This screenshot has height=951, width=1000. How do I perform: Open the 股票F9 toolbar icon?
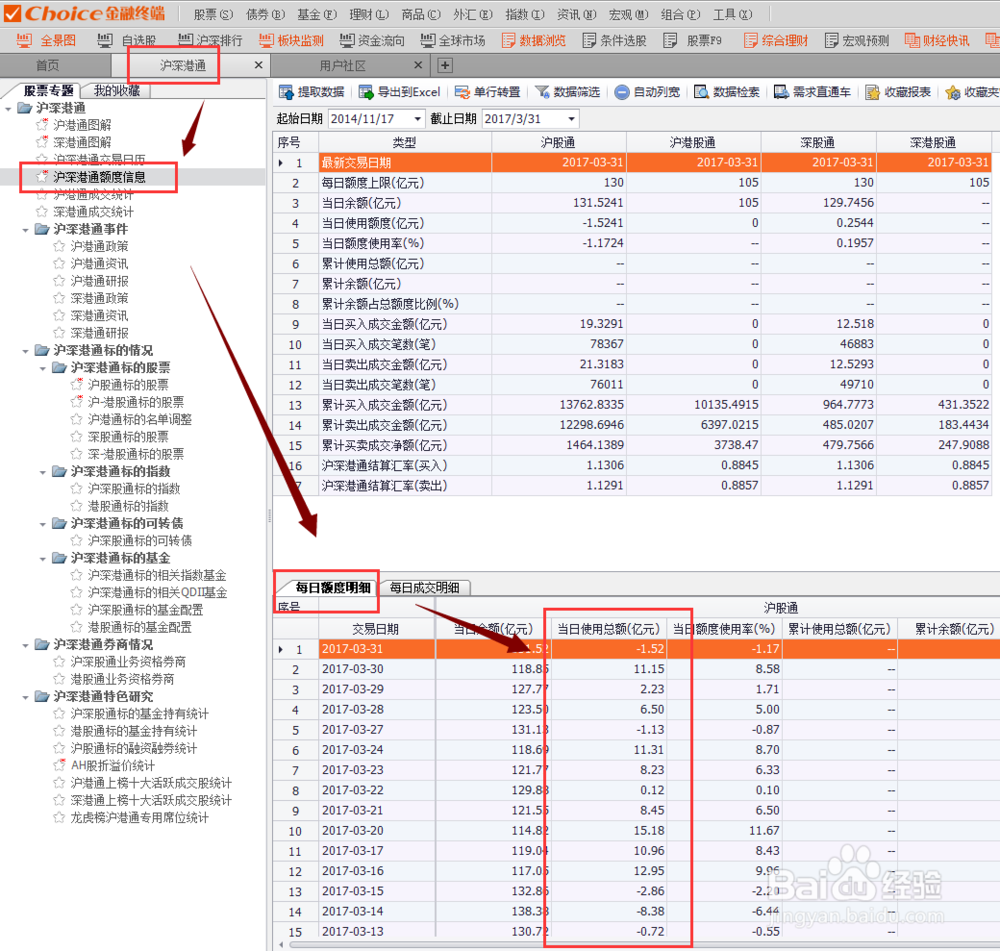[670, 41]
